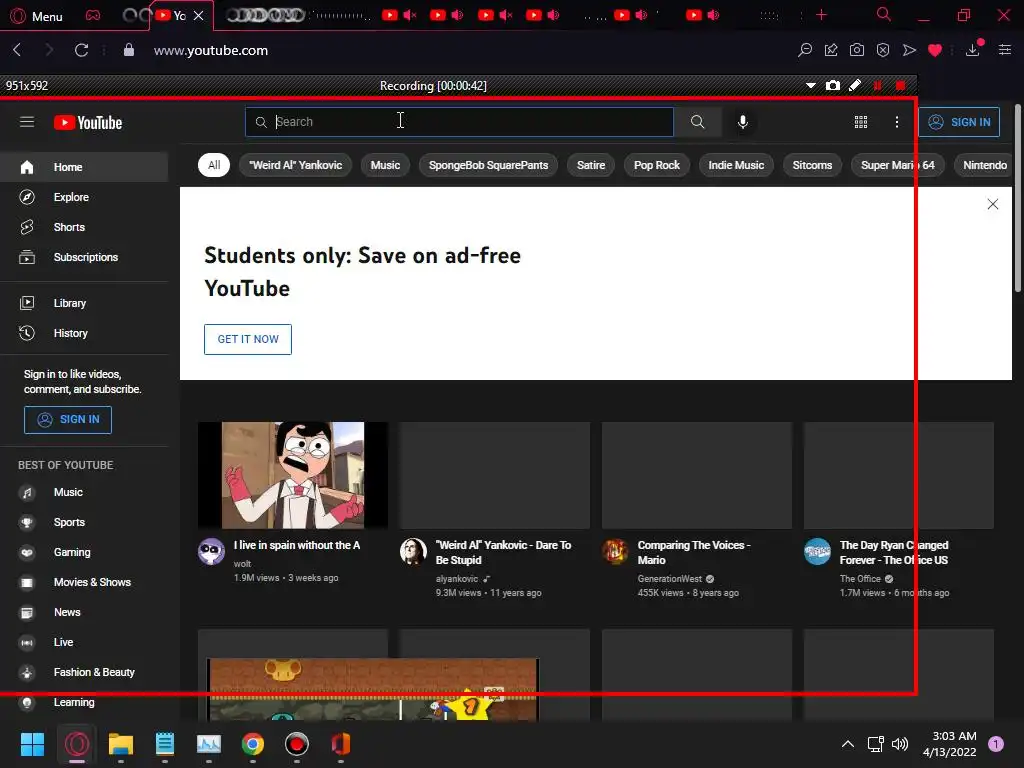The height and width of the screenshot is (768, 1024).
Task: Pause the screen recording
Action: coord(877,85)
